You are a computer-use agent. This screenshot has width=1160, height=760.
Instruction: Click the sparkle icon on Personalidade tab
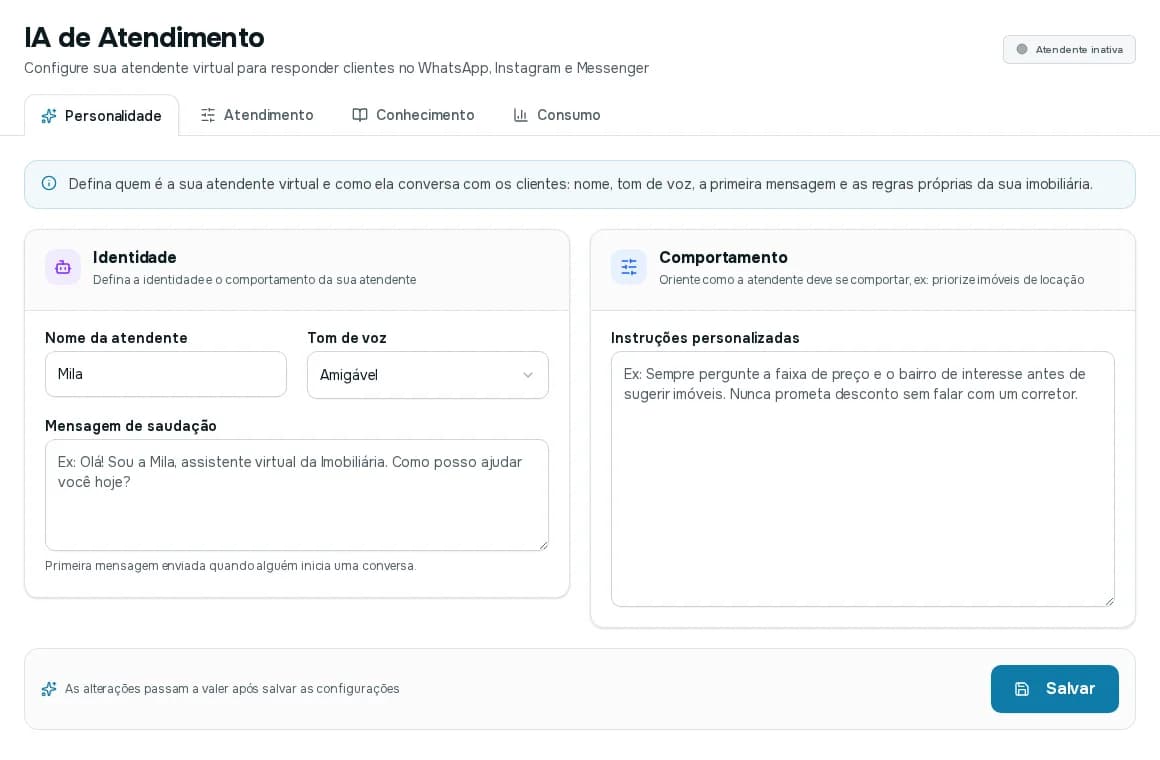pos(49,116)
